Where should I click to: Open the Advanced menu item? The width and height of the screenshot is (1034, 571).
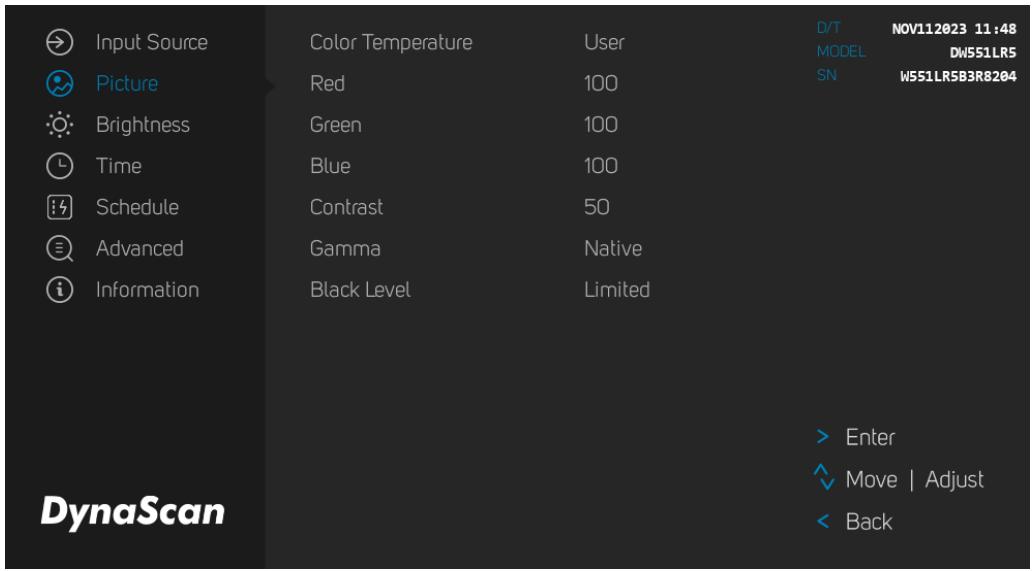pyautogui.click(x=140, y=249)
